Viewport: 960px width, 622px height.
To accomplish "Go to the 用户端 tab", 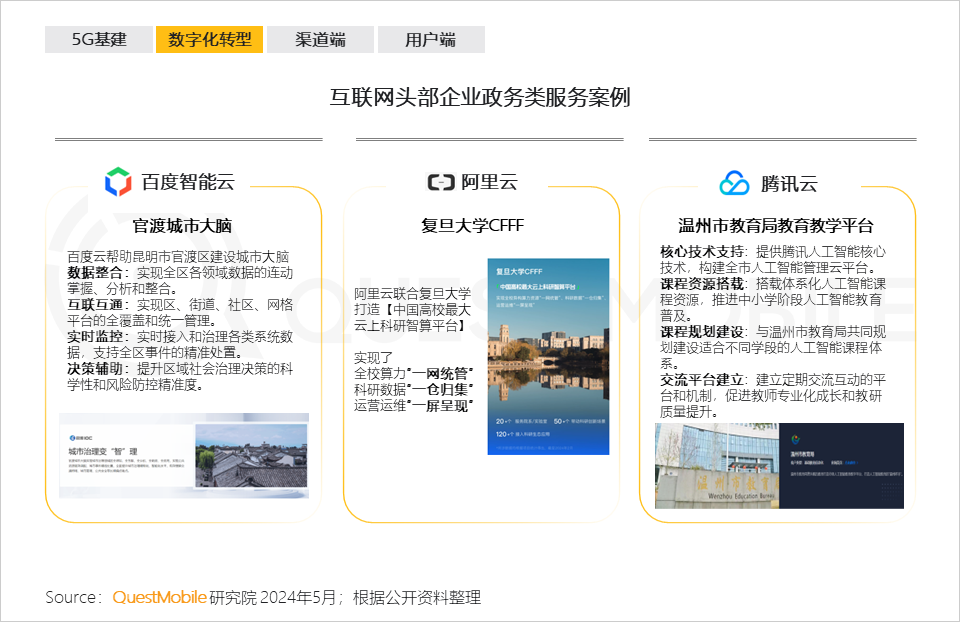I will tap(431, 40).
